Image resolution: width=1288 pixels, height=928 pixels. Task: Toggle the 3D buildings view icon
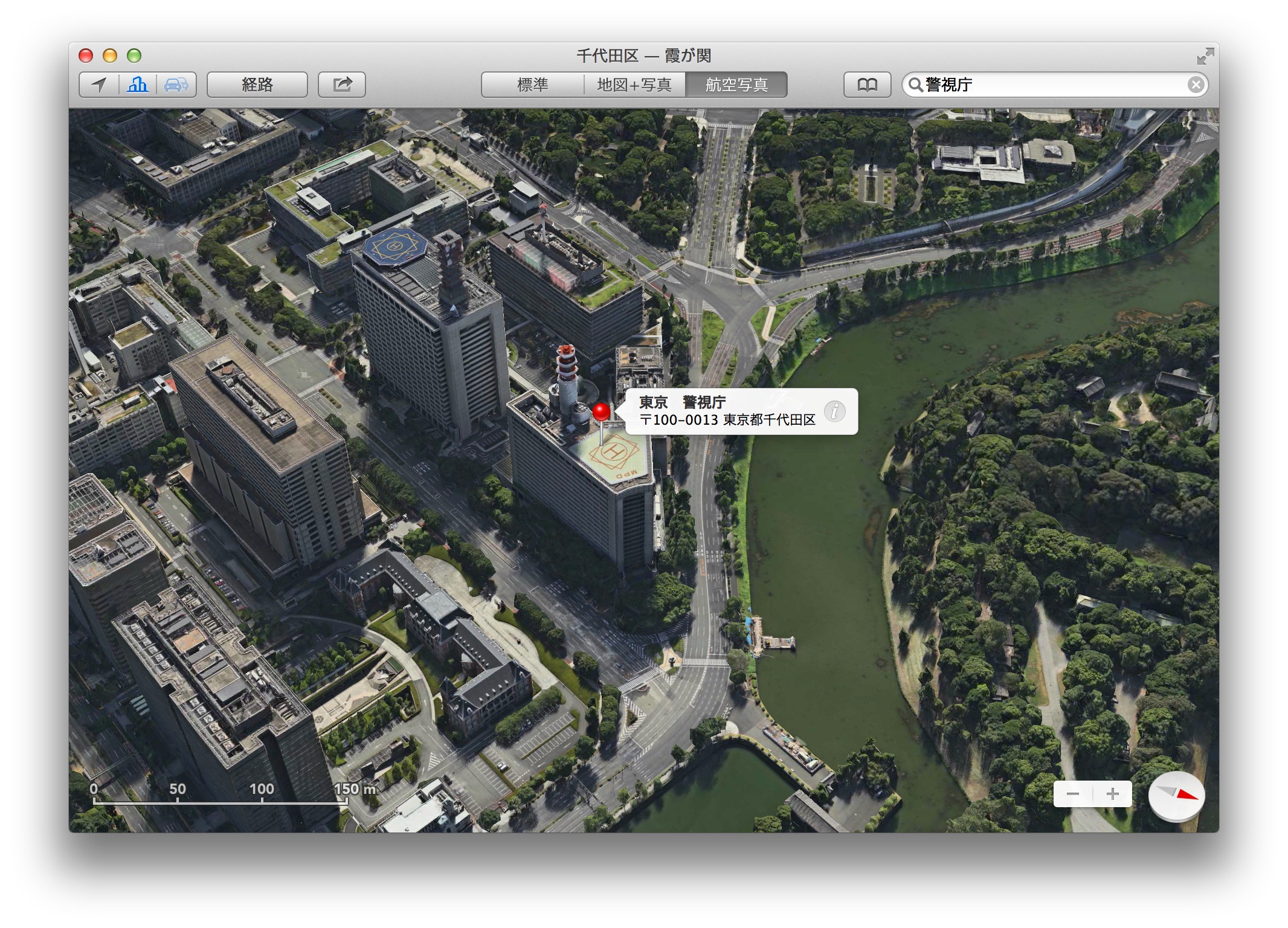click(x=138, y=85)
